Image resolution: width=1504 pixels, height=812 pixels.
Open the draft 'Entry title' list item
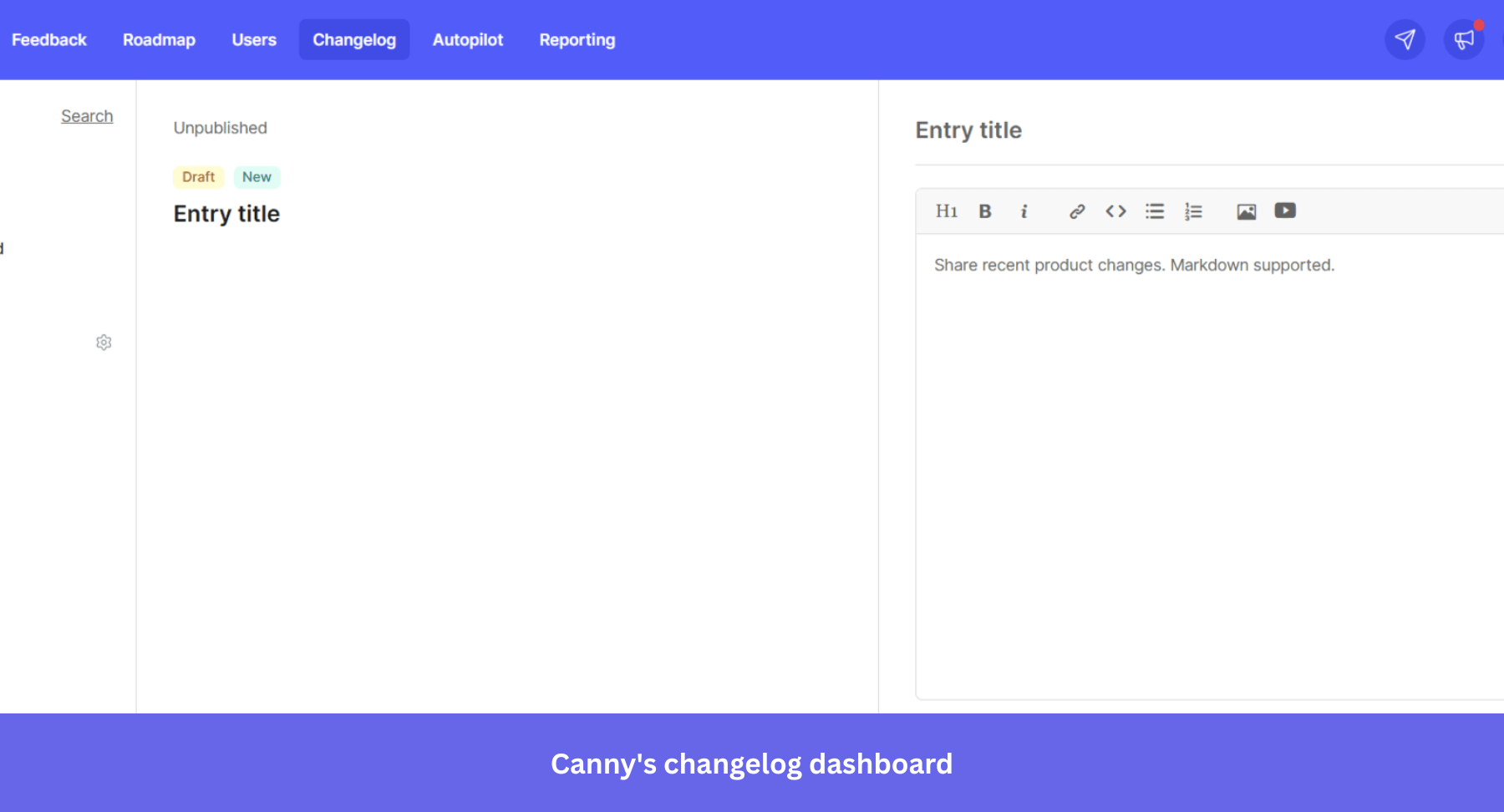(226, 214)
